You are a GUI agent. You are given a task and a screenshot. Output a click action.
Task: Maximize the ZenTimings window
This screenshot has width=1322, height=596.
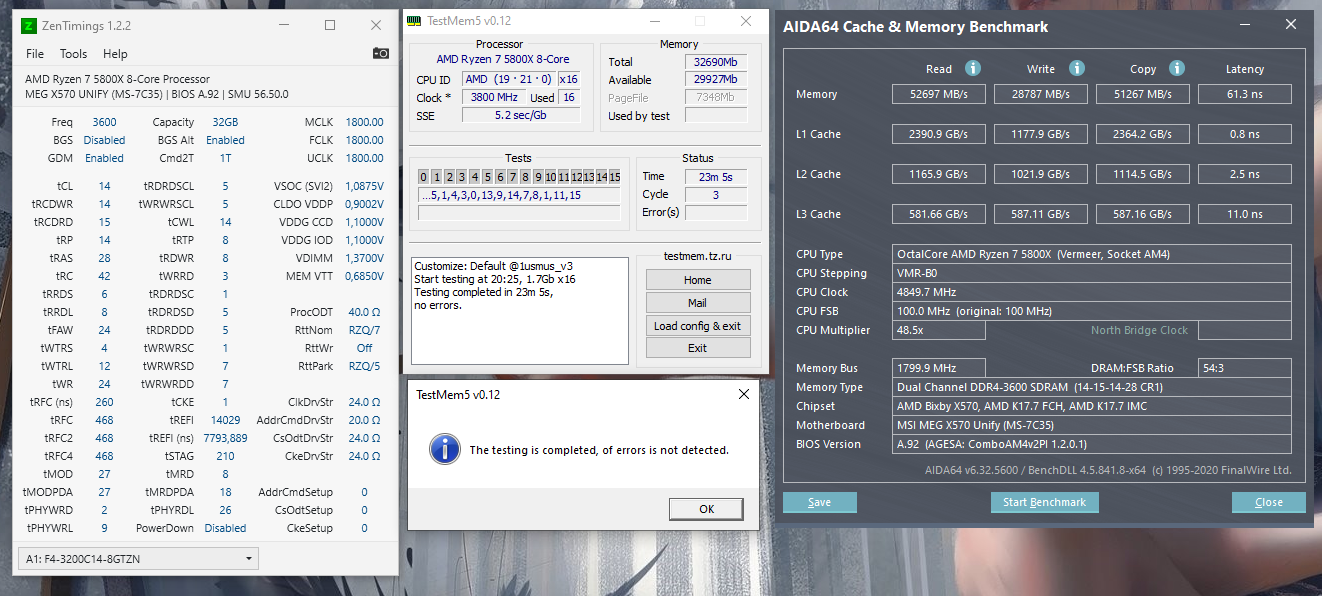point(330,25)
